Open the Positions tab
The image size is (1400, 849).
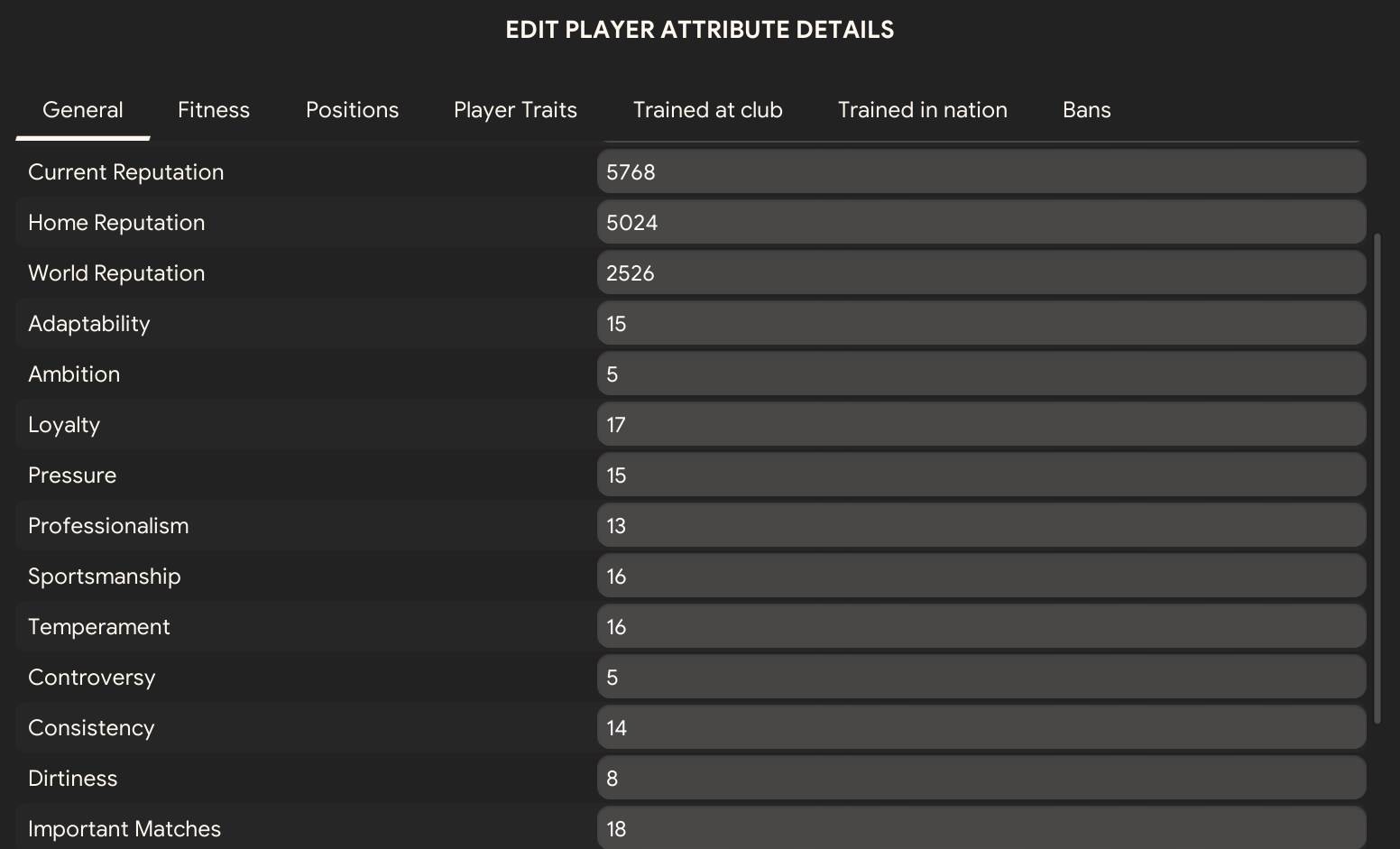pos(352,110)
